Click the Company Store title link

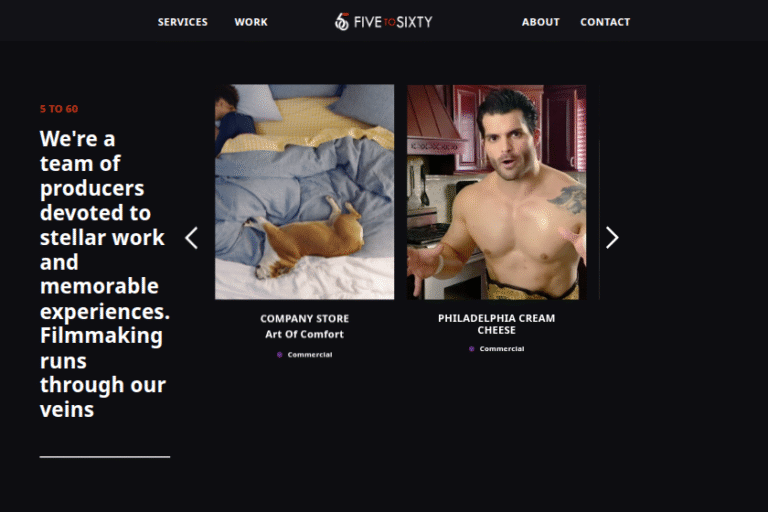tap(305, 318)
